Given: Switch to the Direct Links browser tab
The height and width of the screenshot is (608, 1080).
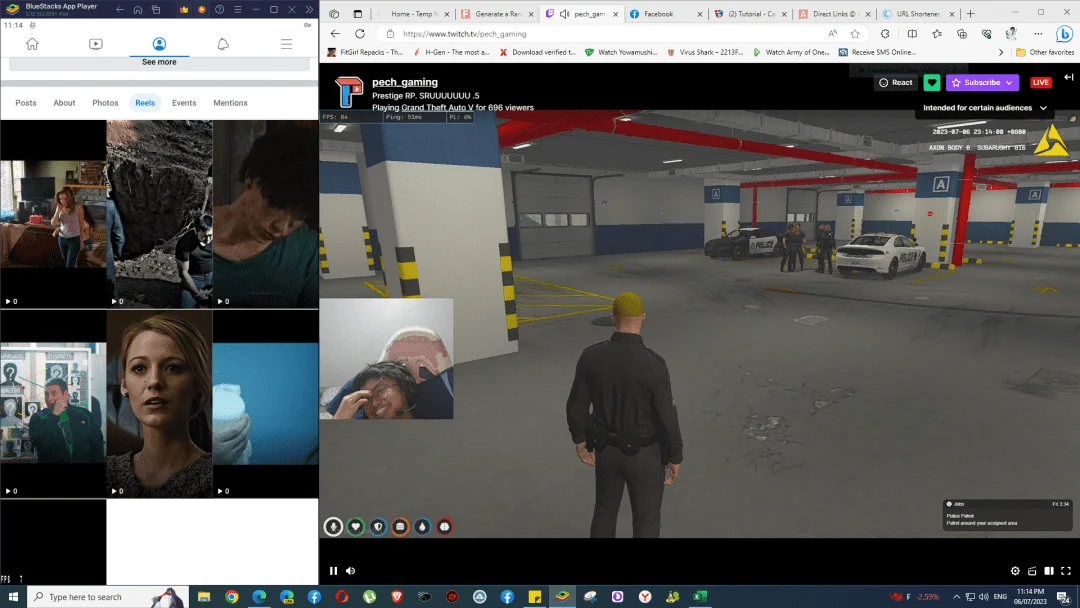Looking at the screenshot, I should 834,14.
